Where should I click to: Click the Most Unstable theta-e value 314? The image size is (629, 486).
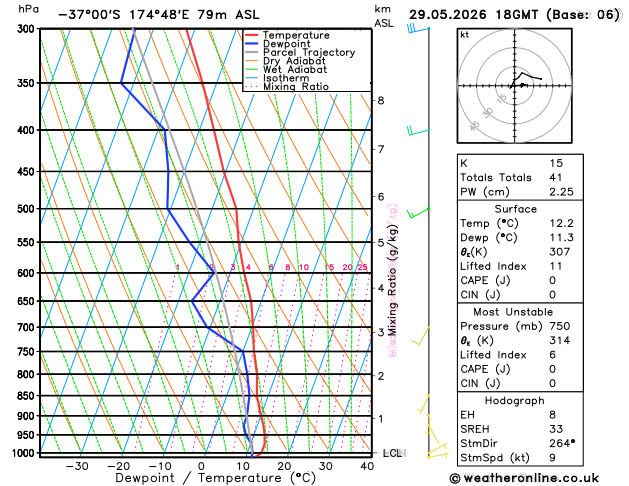click(560, 340)
